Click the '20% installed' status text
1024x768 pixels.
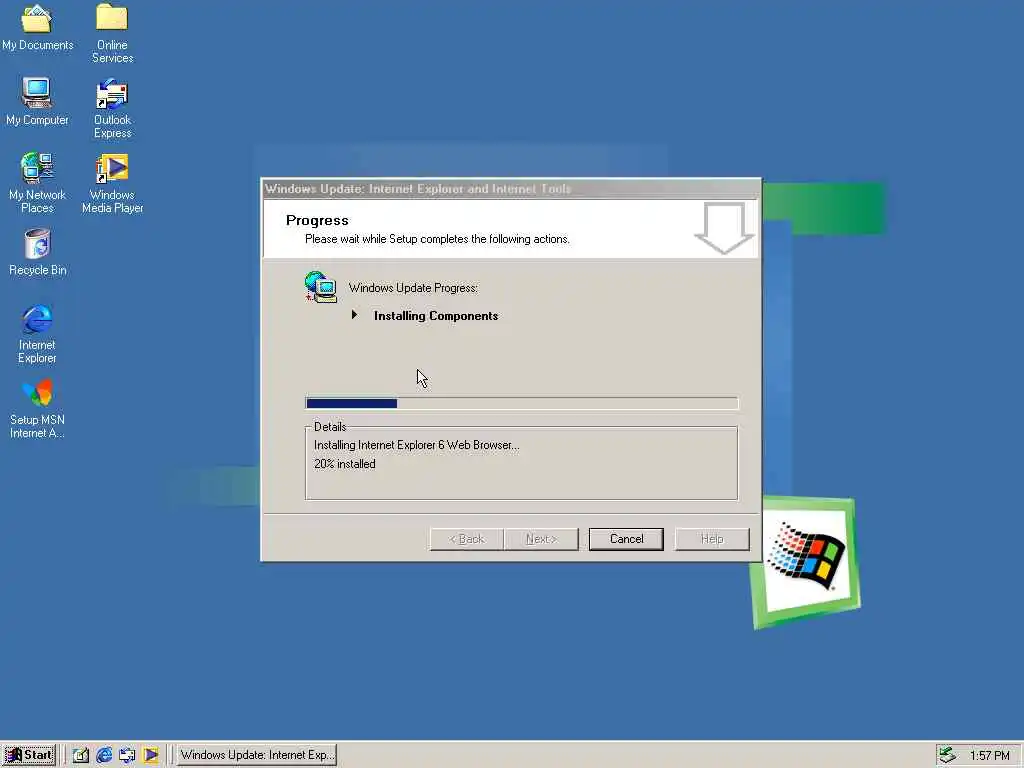click(345, 464)
